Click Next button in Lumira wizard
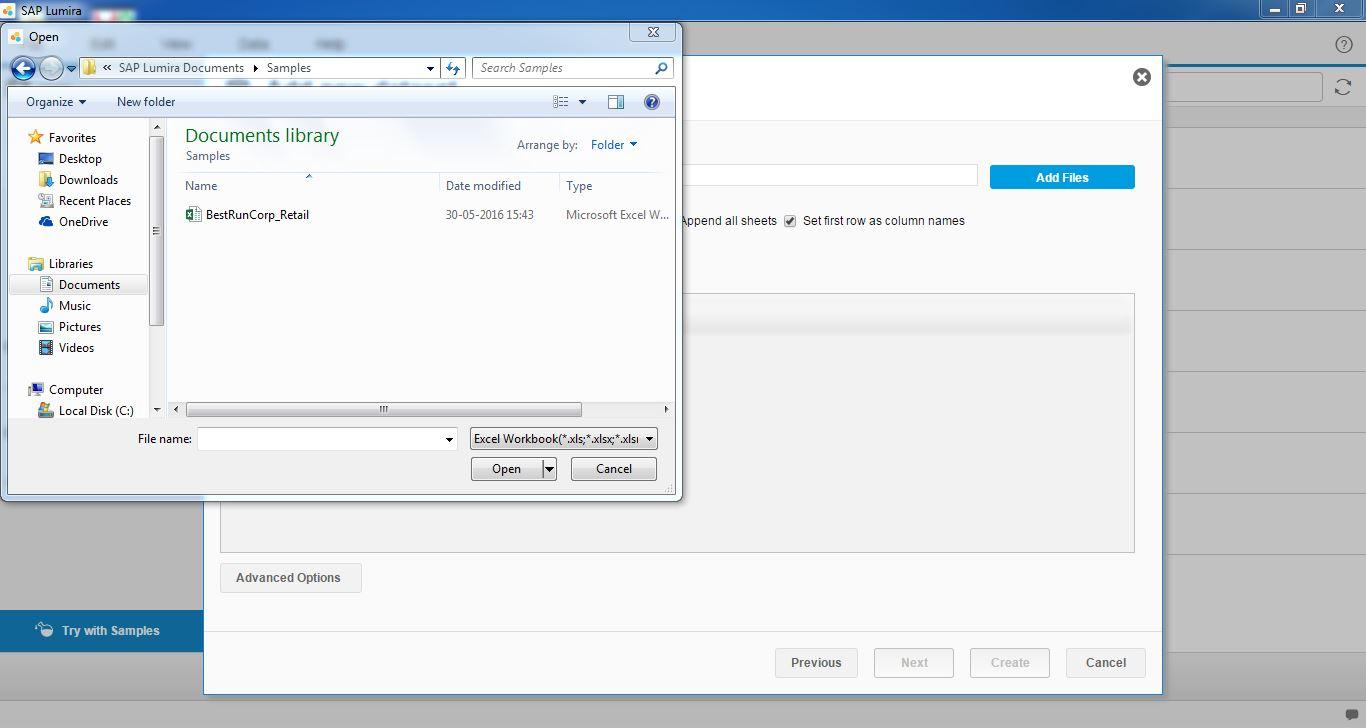The width and height of the screenshot is (1366, 728). pyautogui.click(x=914, y=663)
